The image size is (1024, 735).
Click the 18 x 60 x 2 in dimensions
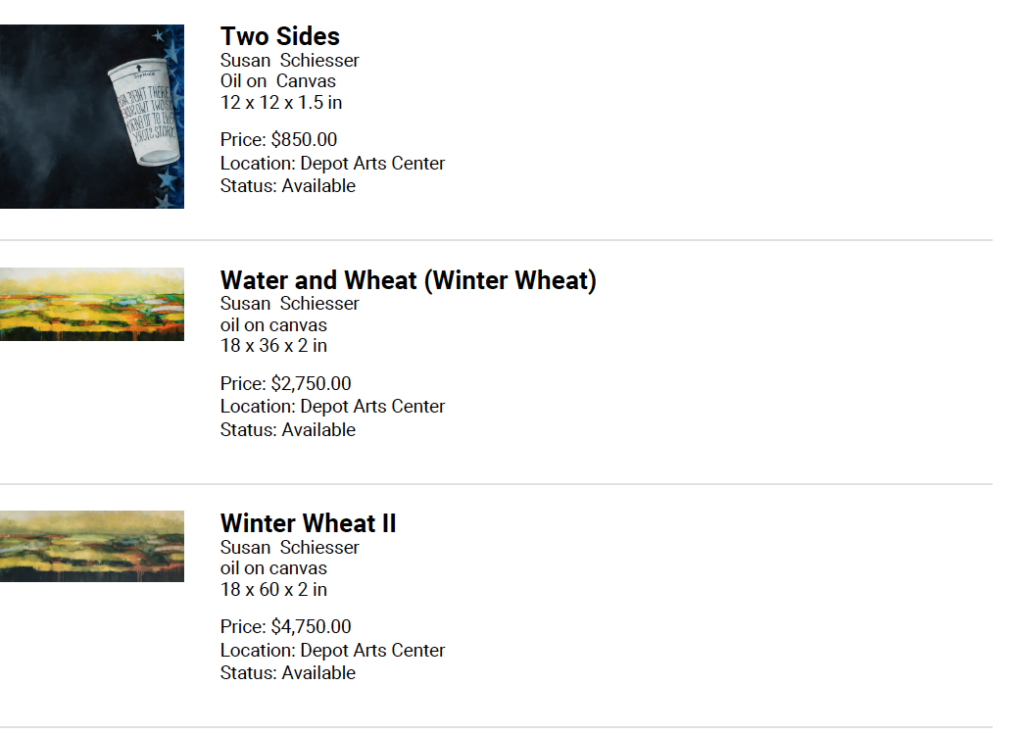pyautogui.click(x=274, y=589)
